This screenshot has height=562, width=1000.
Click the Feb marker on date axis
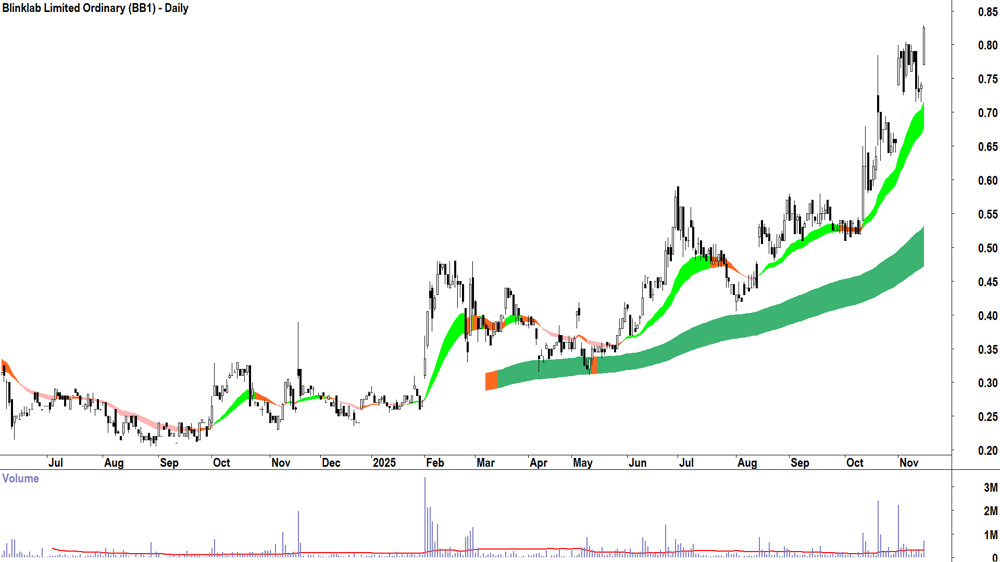click(x=434, y=462)
